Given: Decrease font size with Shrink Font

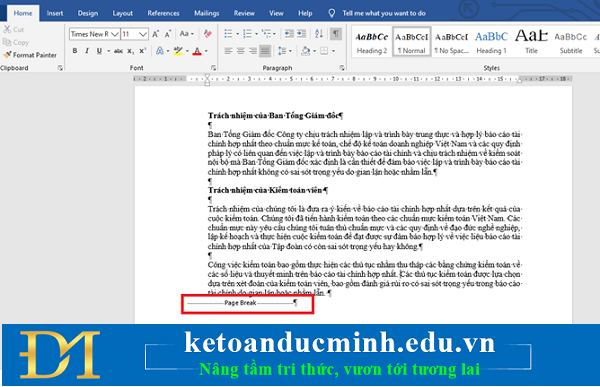Looking at the screenshot, I should pyautogui.click(x=168, y=34).
